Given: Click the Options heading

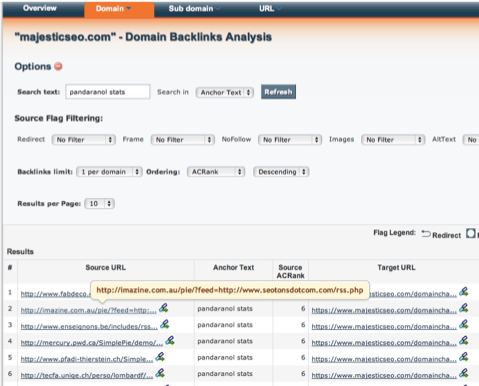Looking at the screenshot, I should tap(33, 67).
